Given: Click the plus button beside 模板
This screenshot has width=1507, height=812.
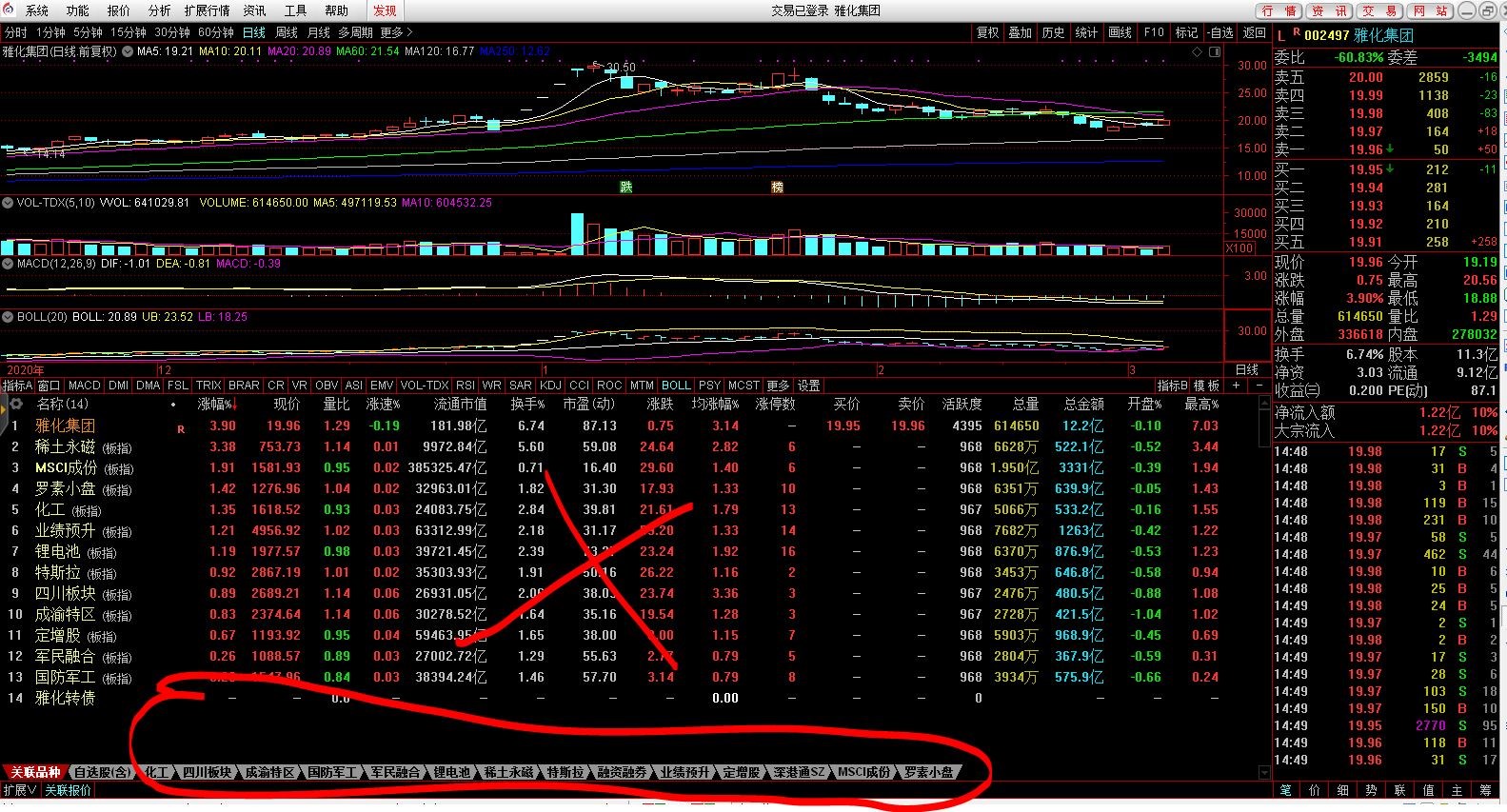Looking at the screenshot, I should point(1237,386).
